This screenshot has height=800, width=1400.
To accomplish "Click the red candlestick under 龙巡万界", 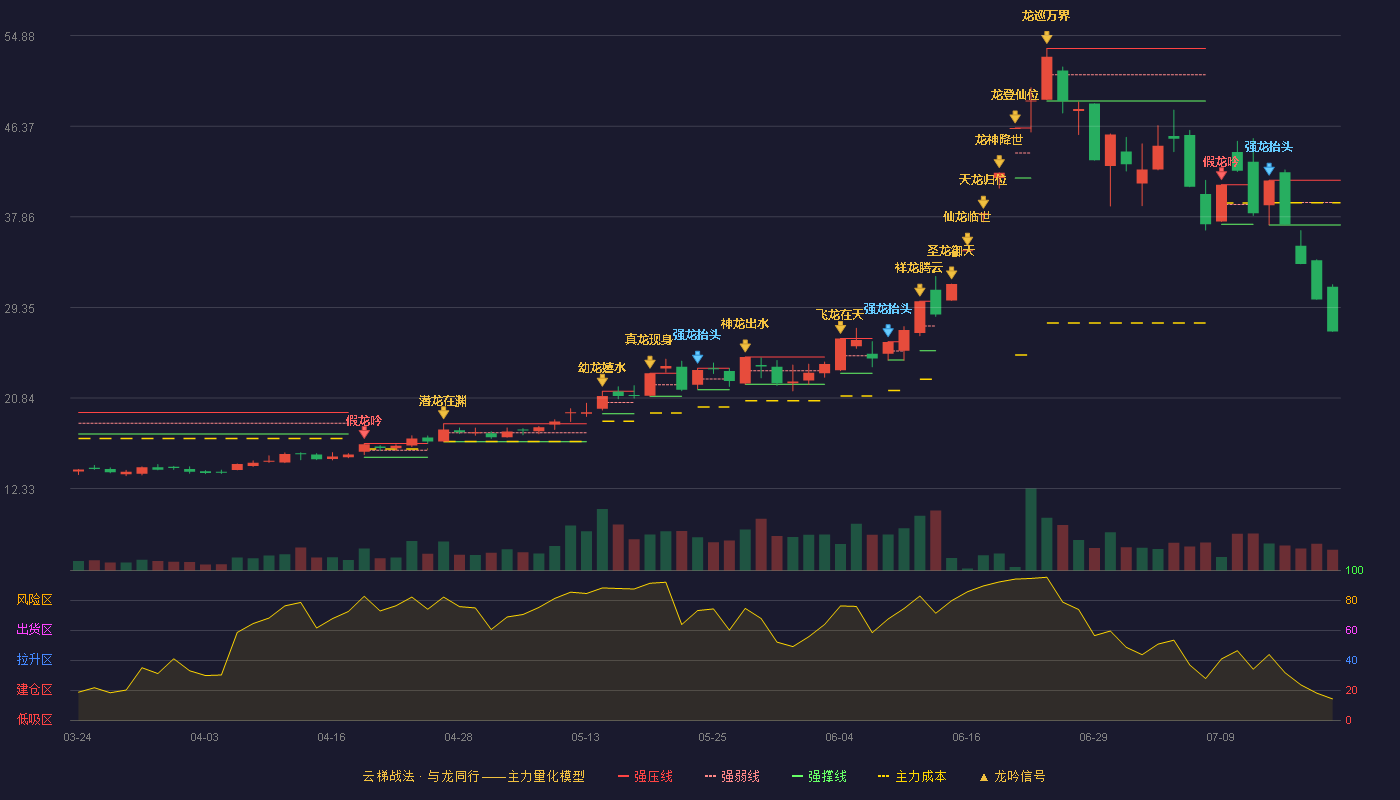I will point(1046,78).
